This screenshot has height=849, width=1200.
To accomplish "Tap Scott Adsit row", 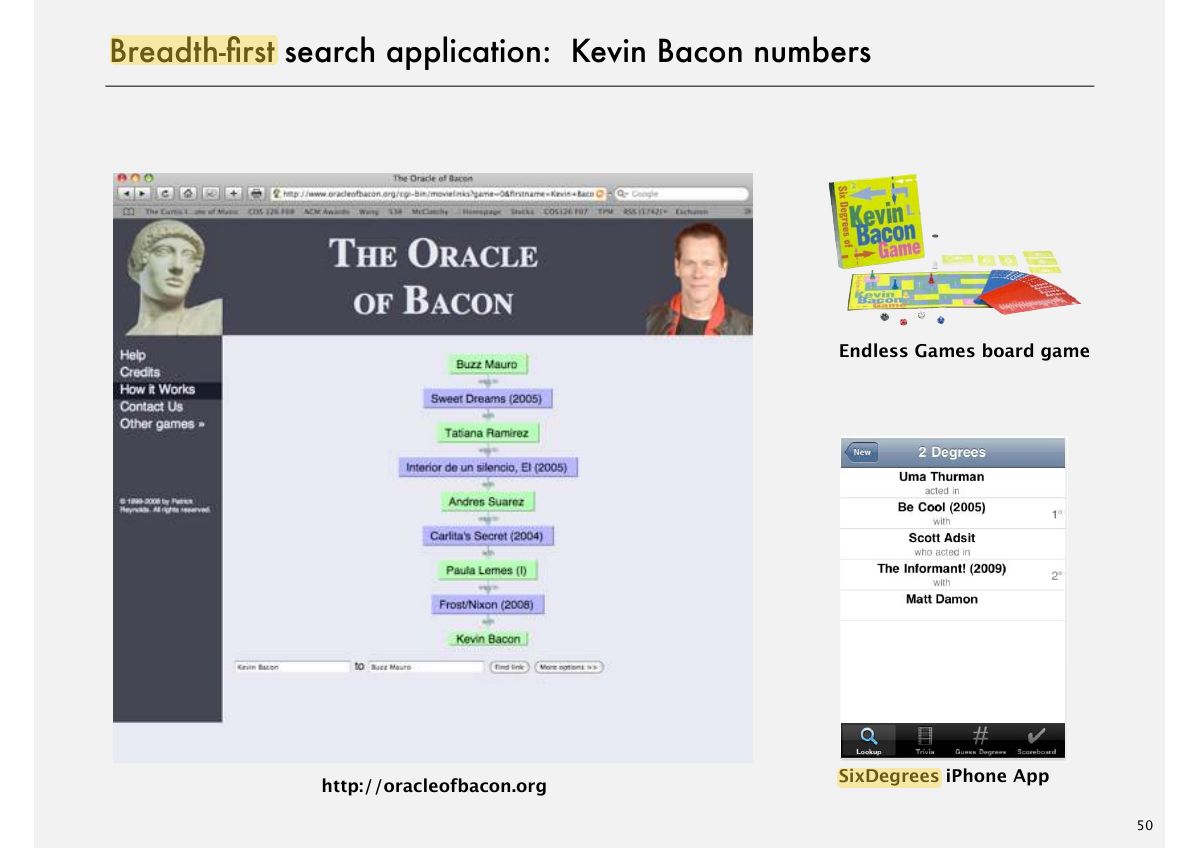I will tap(952, 543).
